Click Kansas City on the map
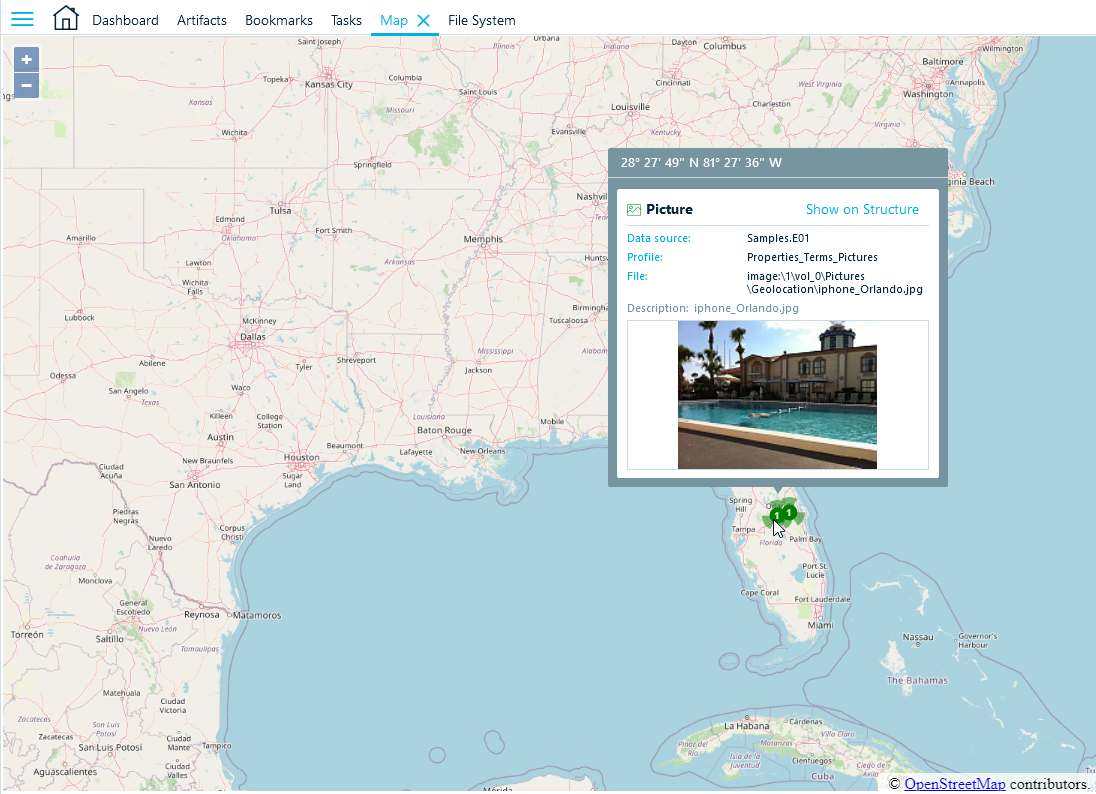The image size is (1096, 794). click(329, 85)
